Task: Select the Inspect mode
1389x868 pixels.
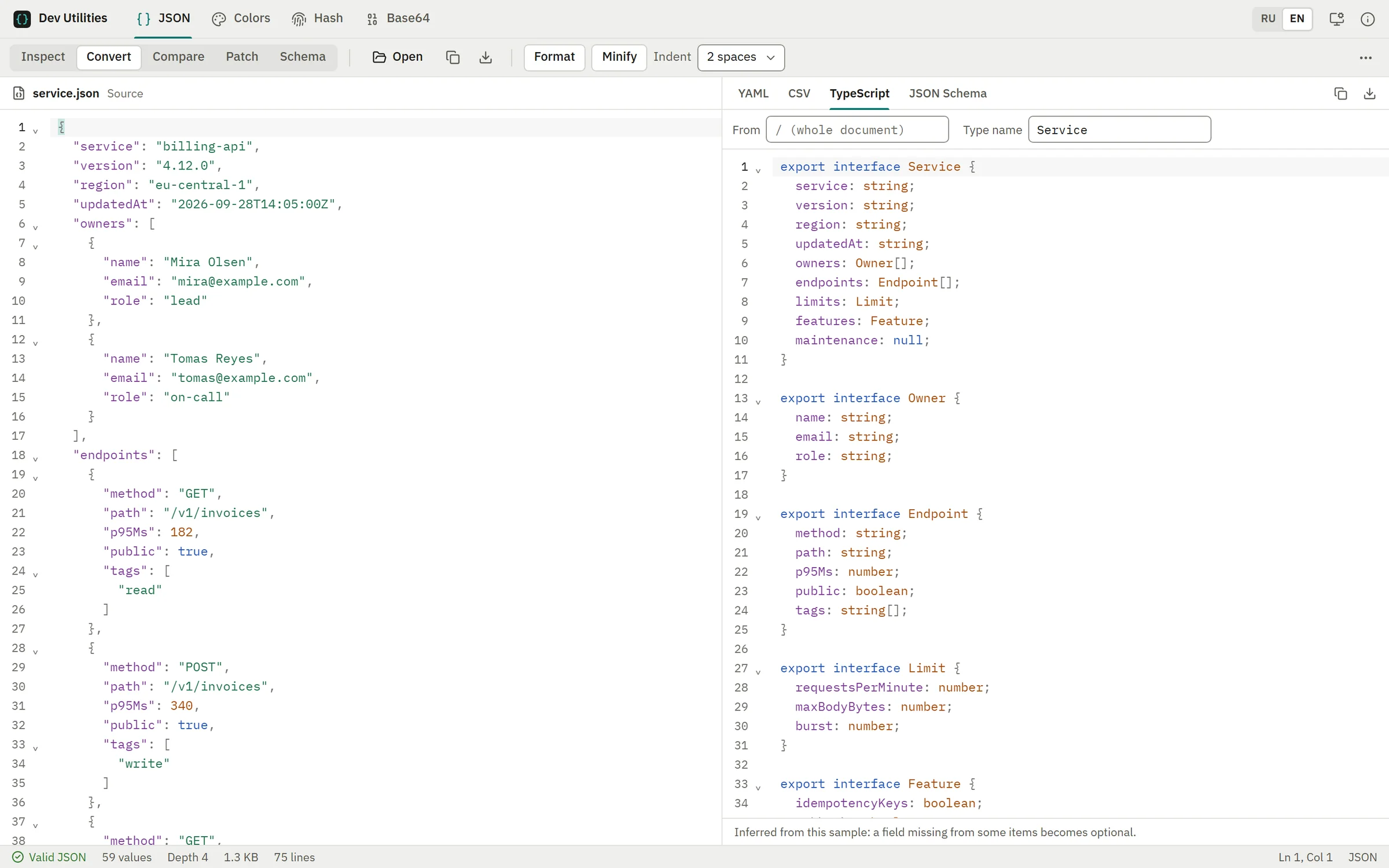Action: [43, 57]
